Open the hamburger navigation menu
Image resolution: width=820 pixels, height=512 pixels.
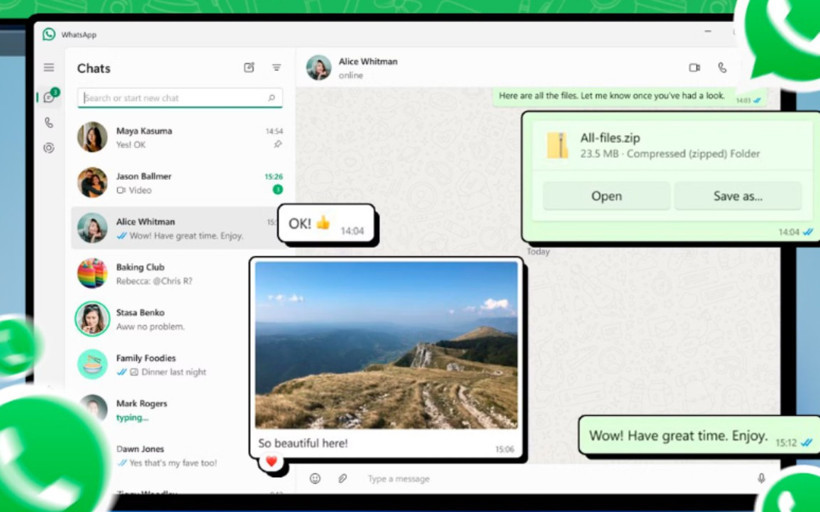[49, 67]
